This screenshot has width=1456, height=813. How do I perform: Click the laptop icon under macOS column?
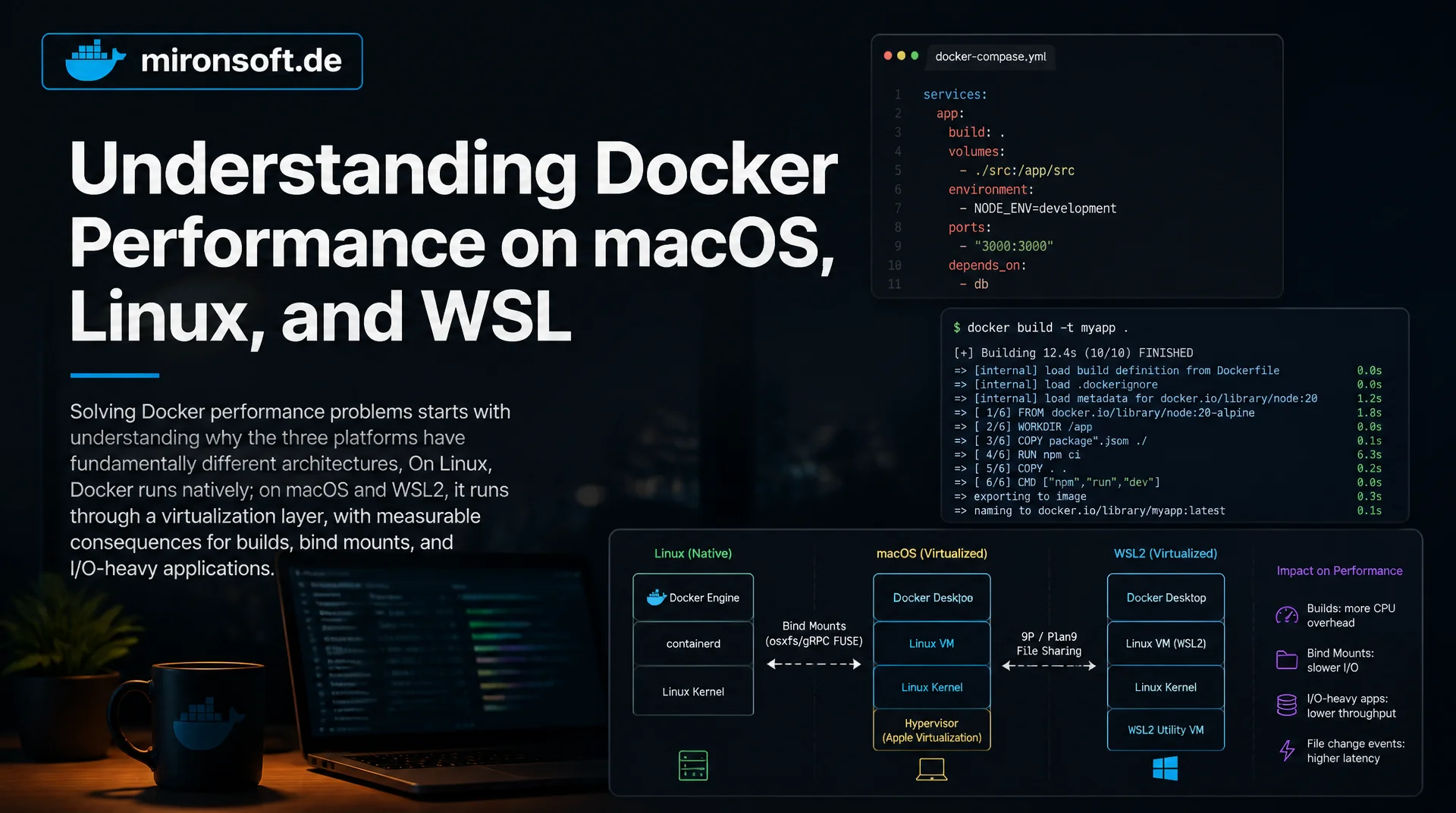[931, 770]
